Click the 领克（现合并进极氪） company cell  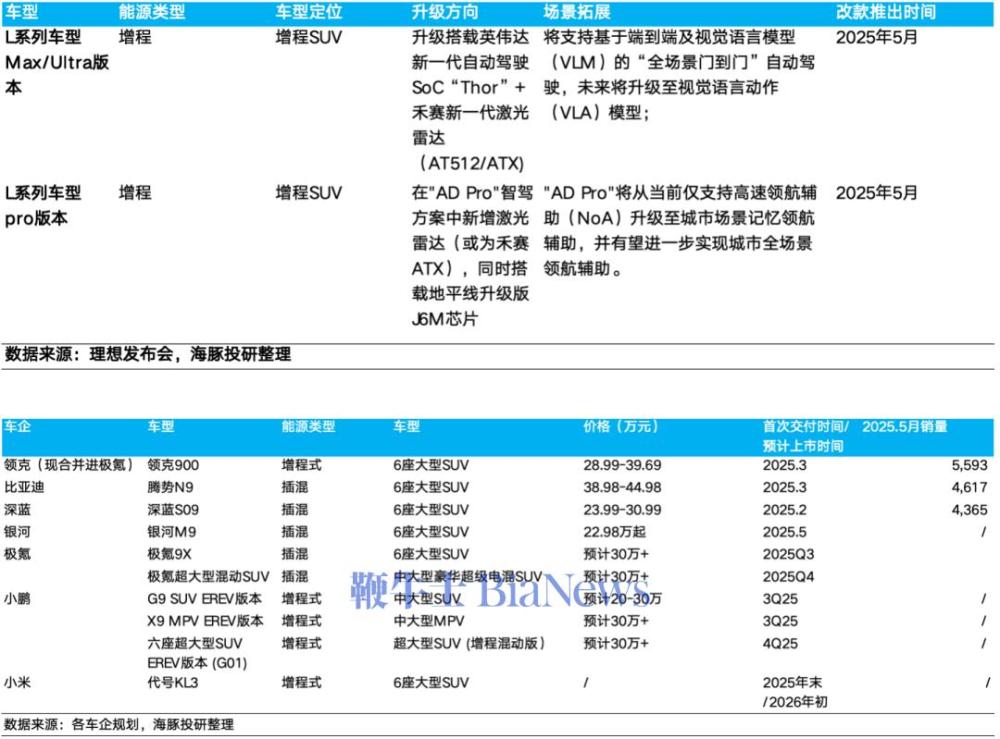69,465
